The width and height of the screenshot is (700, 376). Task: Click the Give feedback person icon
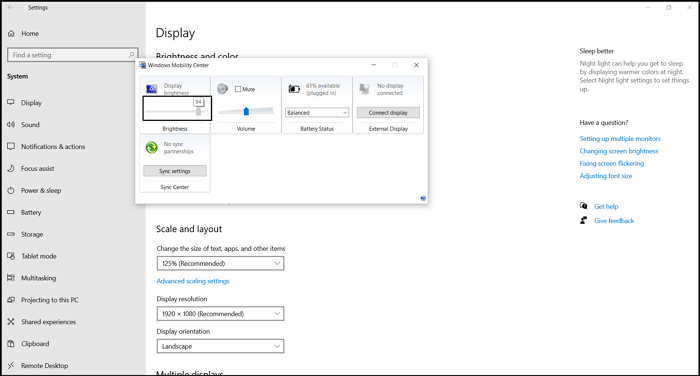click(x=583, y=220)
